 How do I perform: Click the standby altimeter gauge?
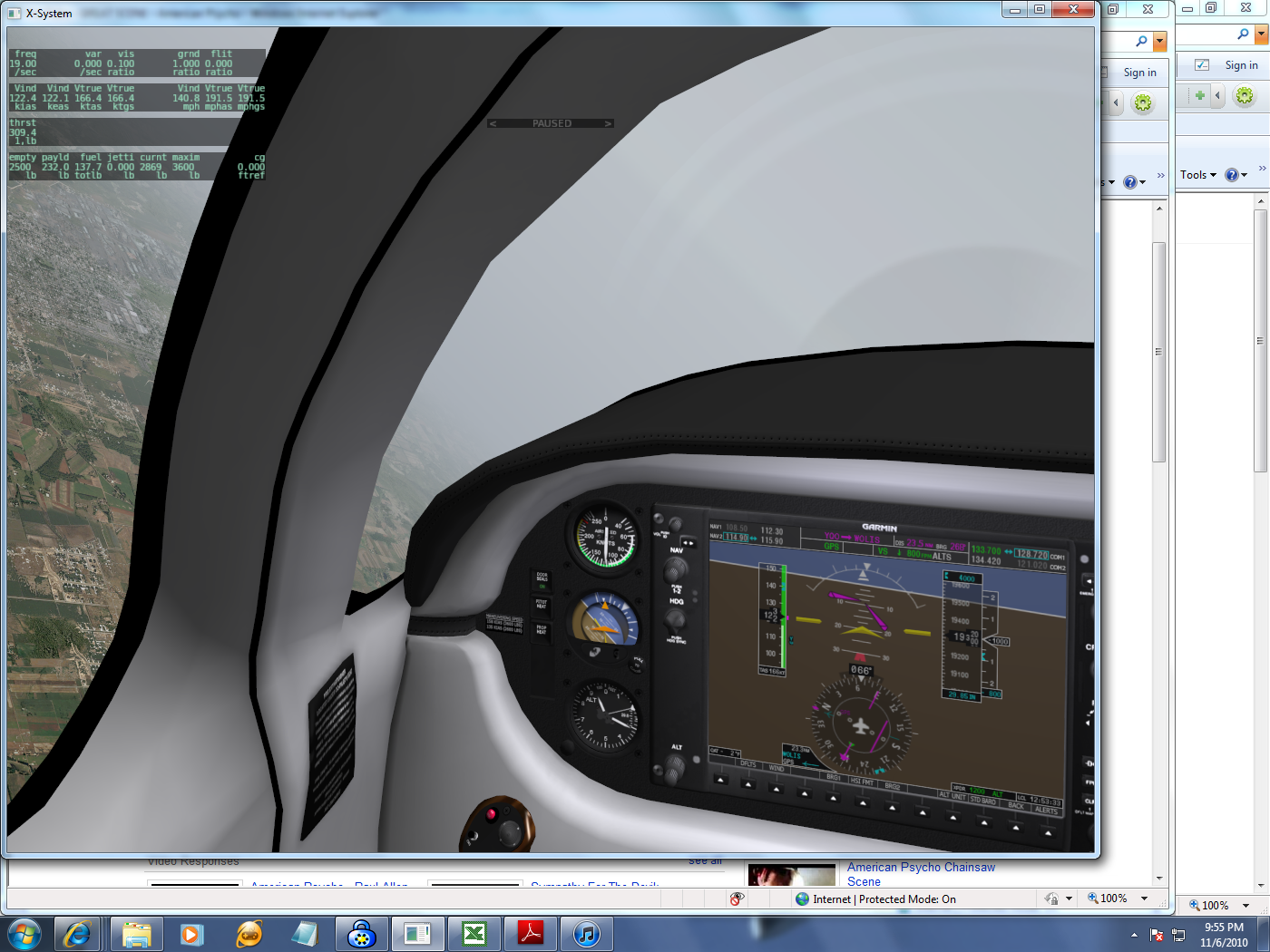pyautogui.click(x=605, y=715)
